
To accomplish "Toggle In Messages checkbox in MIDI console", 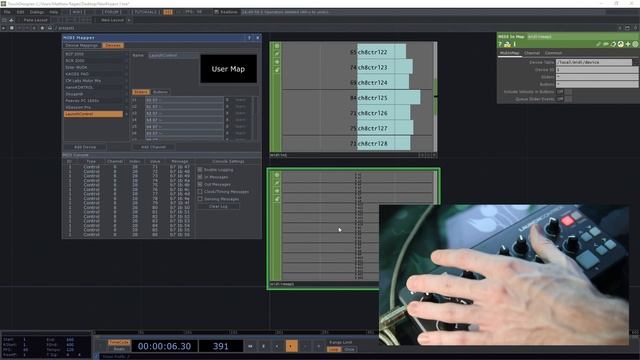I will (x=200, y=177).
